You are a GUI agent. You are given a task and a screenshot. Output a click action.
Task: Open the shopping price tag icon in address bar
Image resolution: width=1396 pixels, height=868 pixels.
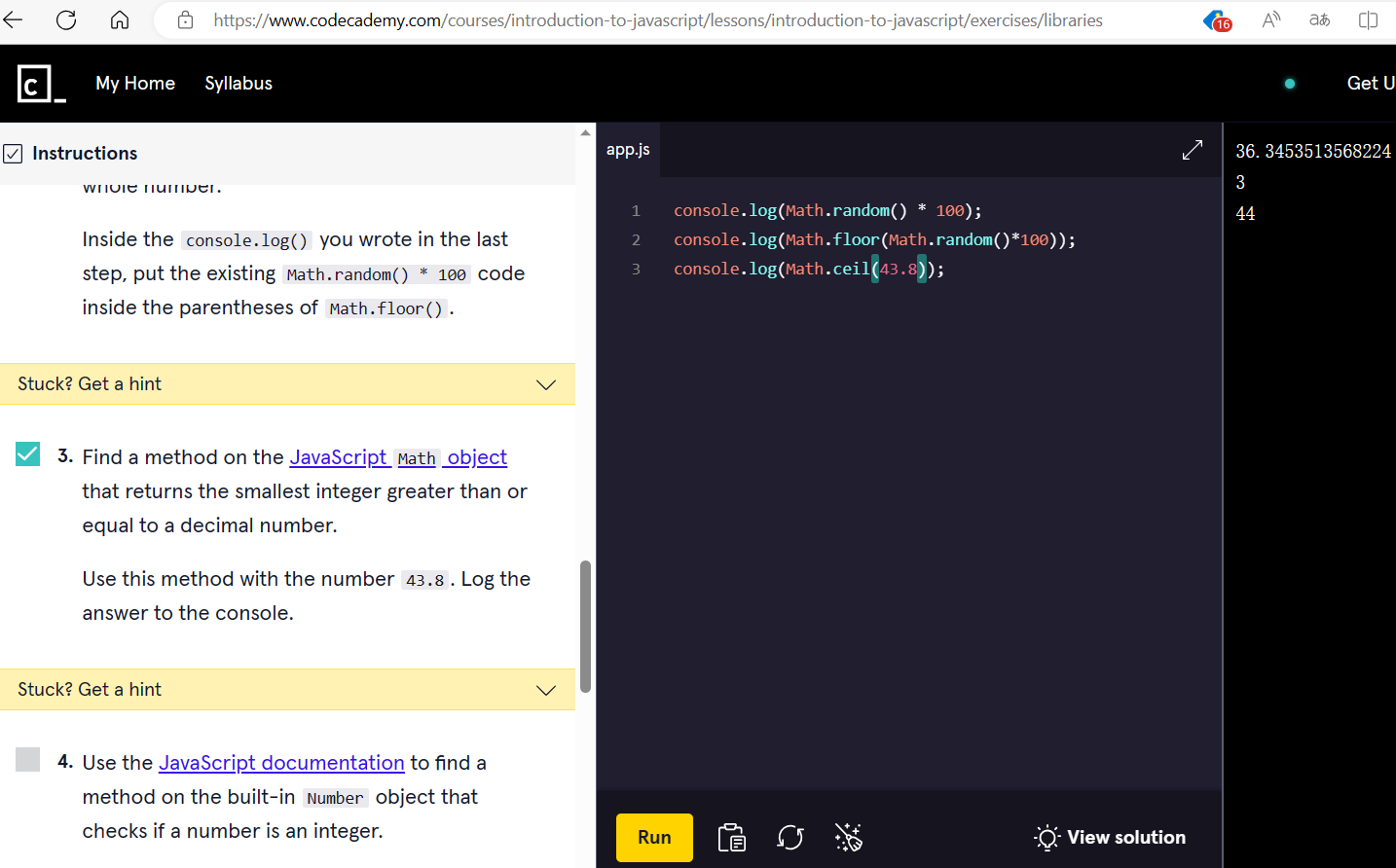point(1217,20)
